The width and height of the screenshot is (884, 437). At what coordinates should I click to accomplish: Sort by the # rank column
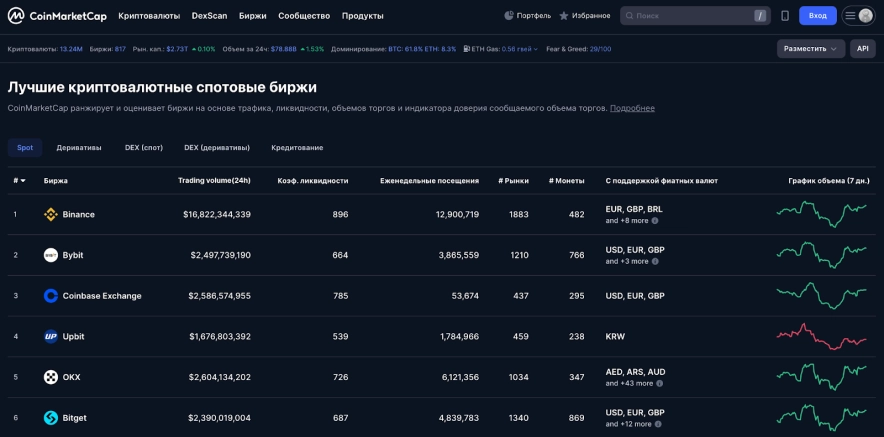19,180
